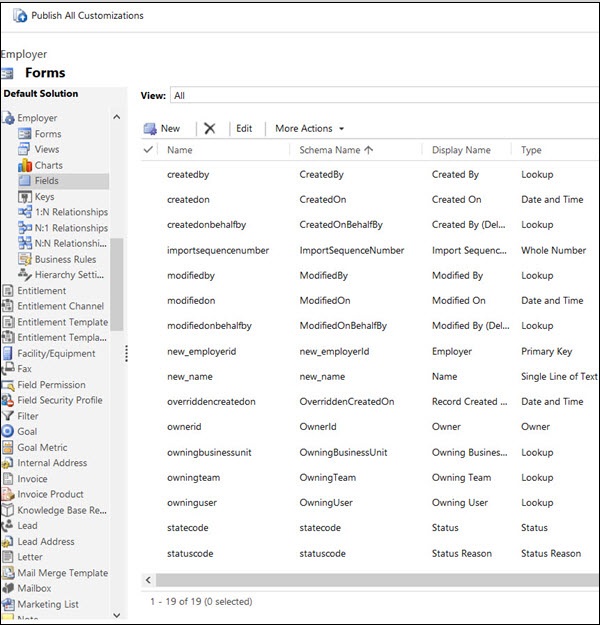
Task: Toggle the select-all checkmark in grid header
Action: [x=149, y=150]
